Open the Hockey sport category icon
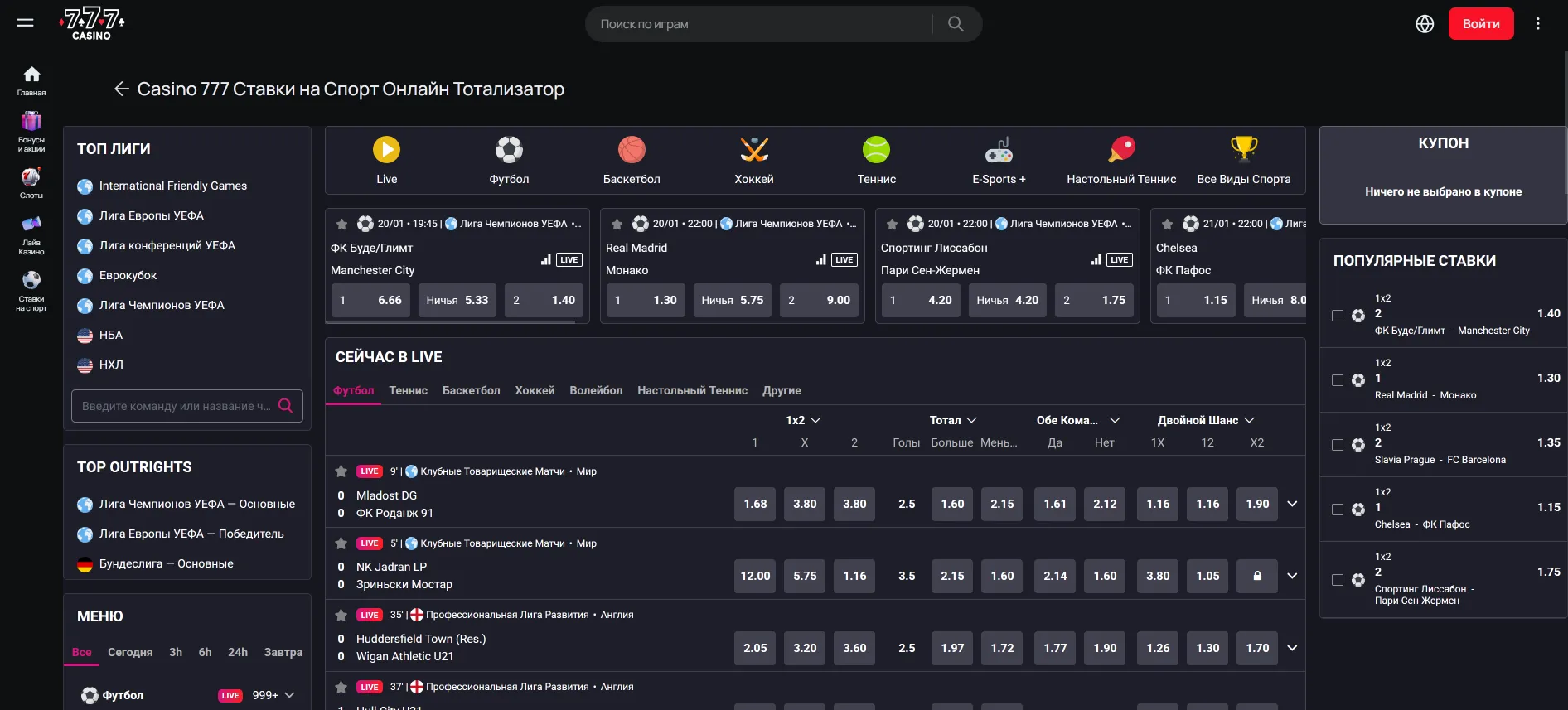The width and height of the screenshot is (1568, 710). [x=753, y=150]
